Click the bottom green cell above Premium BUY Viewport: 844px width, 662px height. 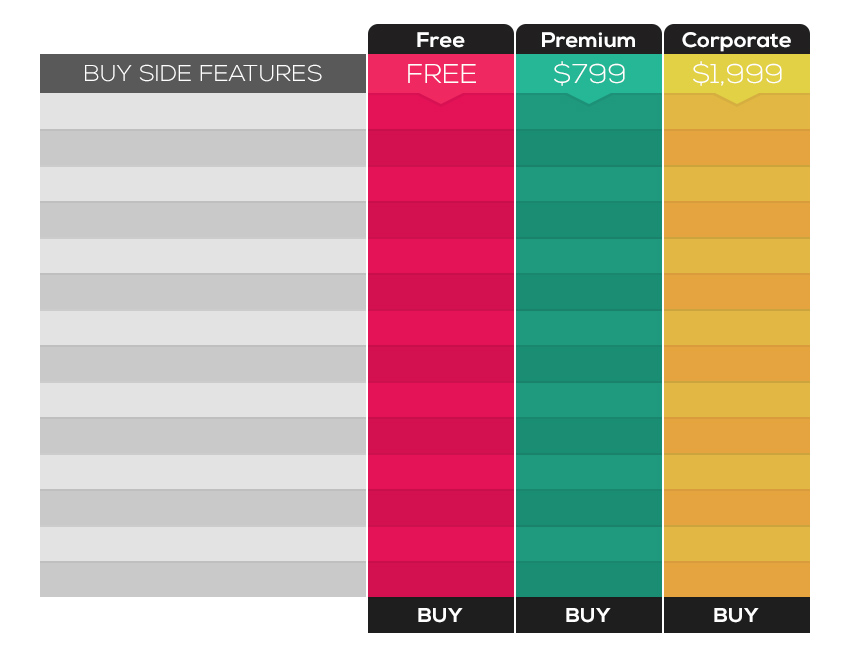click(x=588, y=579)
